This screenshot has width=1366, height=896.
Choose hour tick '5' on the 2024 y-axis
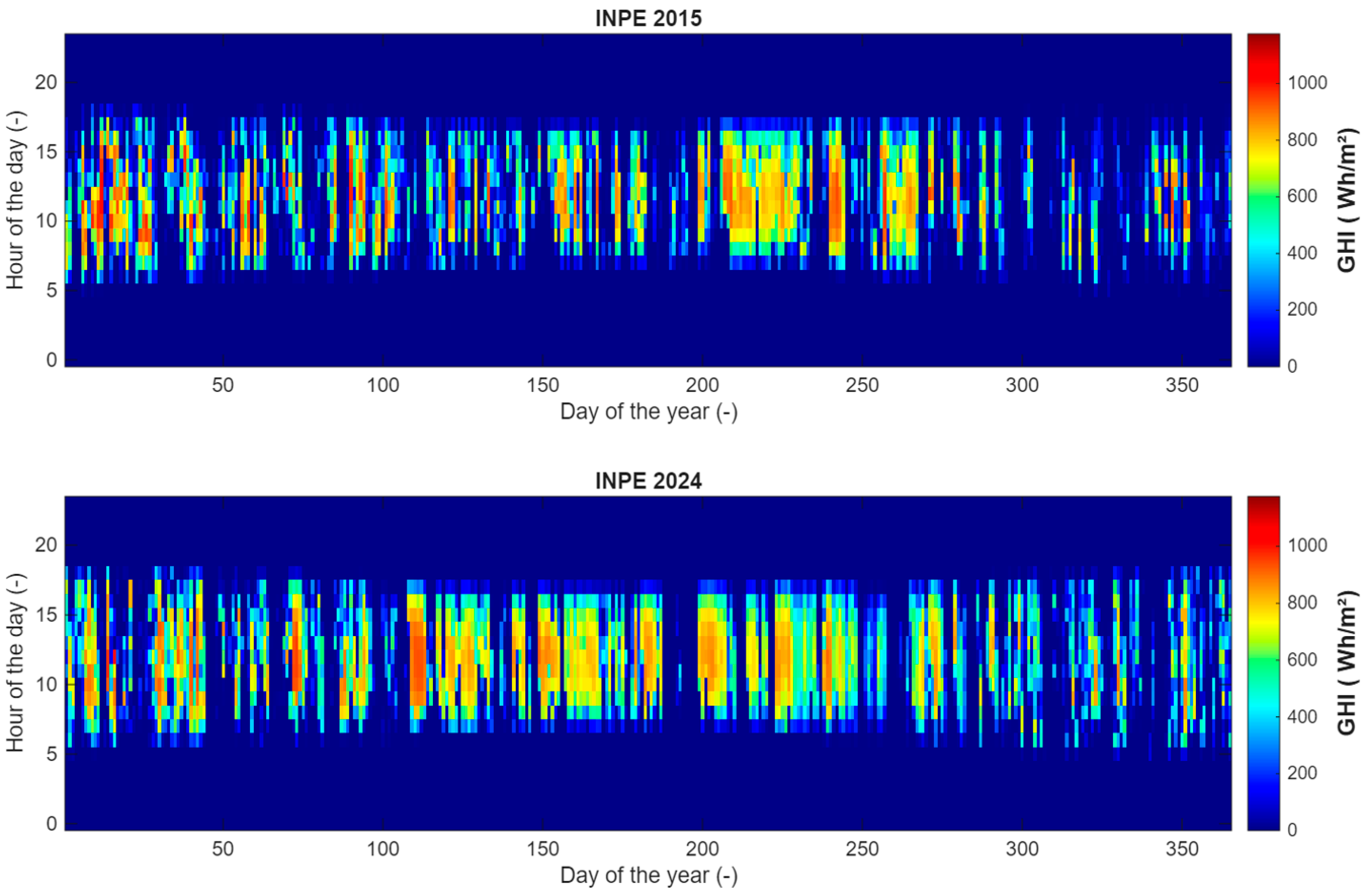tap(52, 754)
